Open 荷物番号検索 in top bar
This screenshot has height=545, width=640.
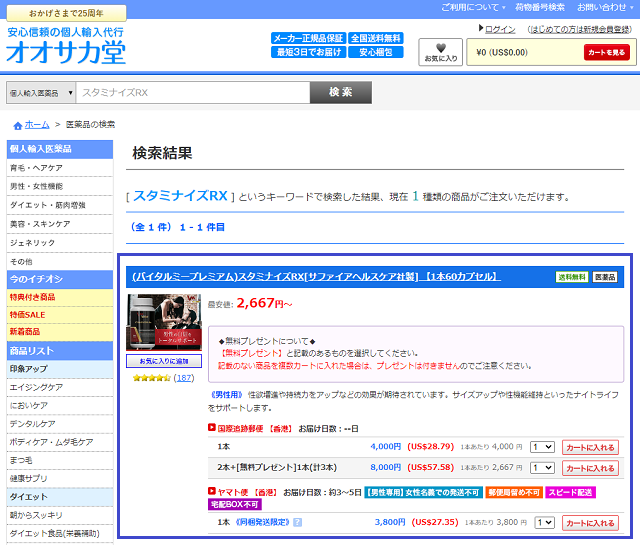point(540,7)
